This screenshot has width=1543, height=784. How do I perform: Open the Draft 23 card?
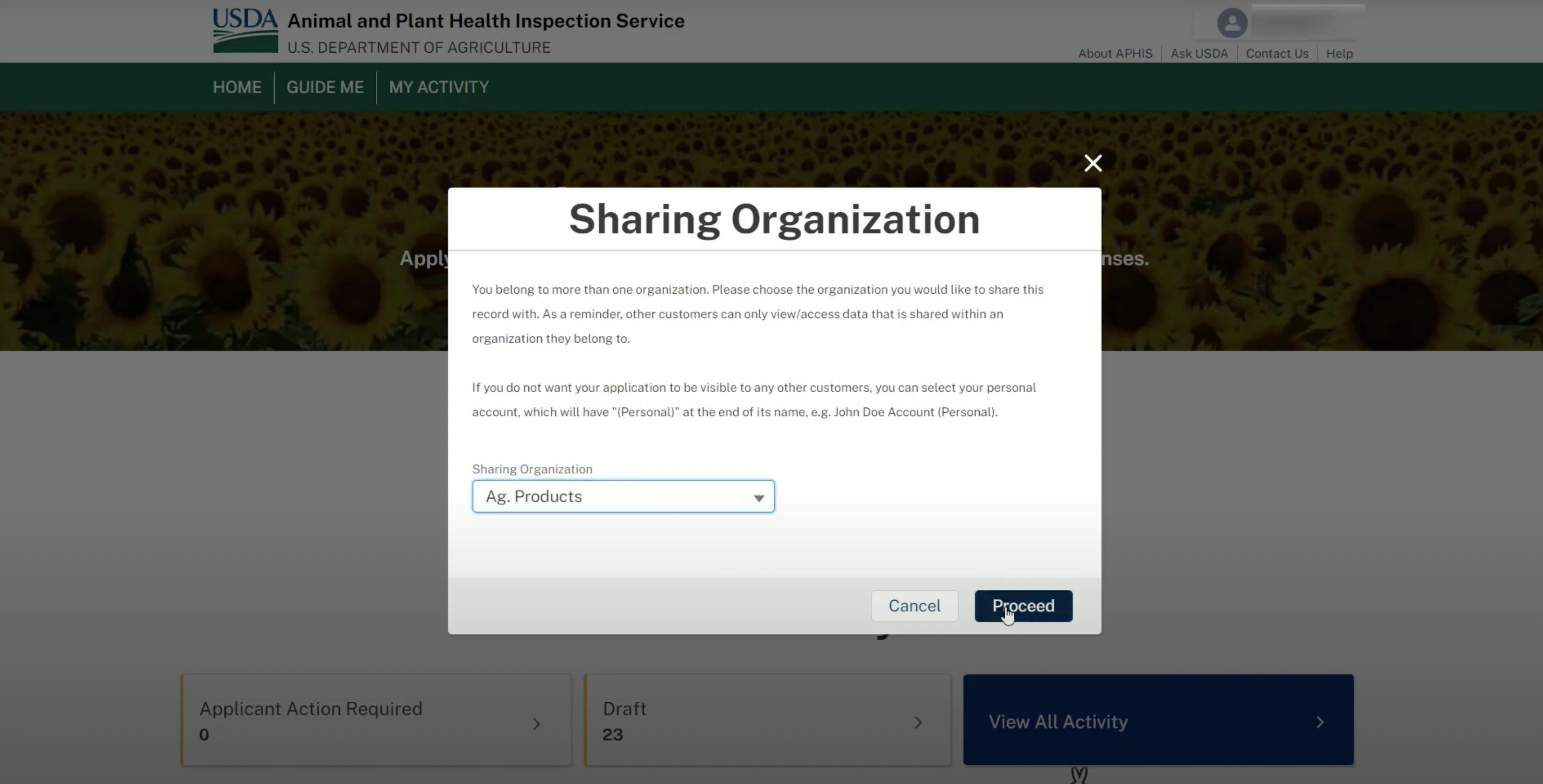click(x=767, y=720)
